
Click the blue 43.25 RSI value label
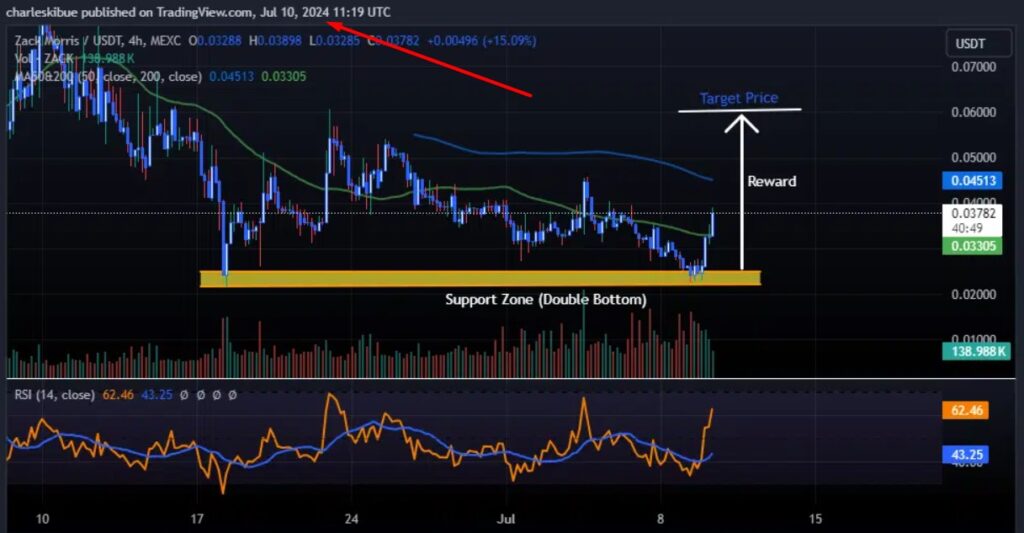pyautogui.click(x=969, y=454)
